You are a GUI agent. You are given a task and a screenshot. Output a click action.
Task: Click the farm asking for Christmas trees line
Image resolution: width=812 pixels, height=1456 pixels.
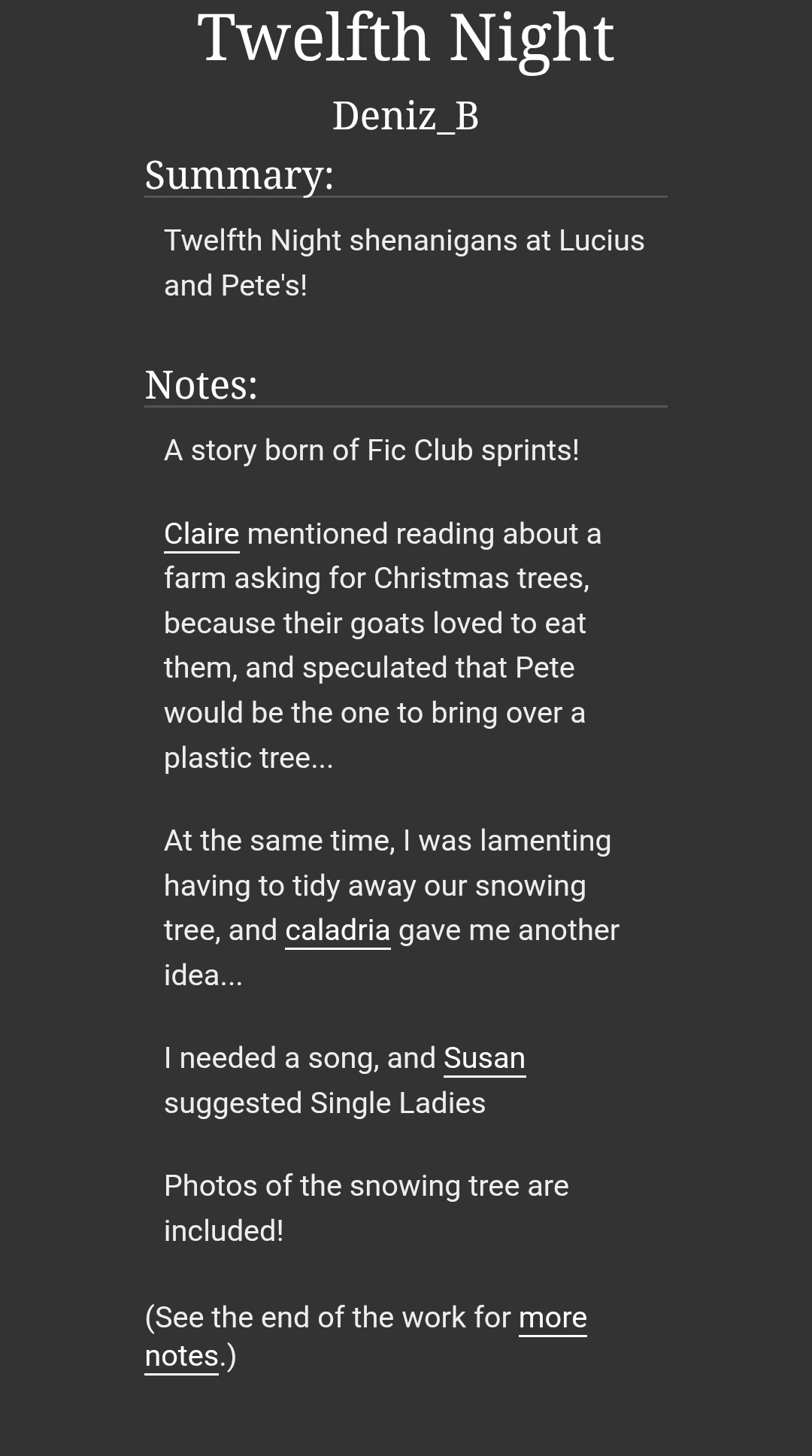(376, 578)
